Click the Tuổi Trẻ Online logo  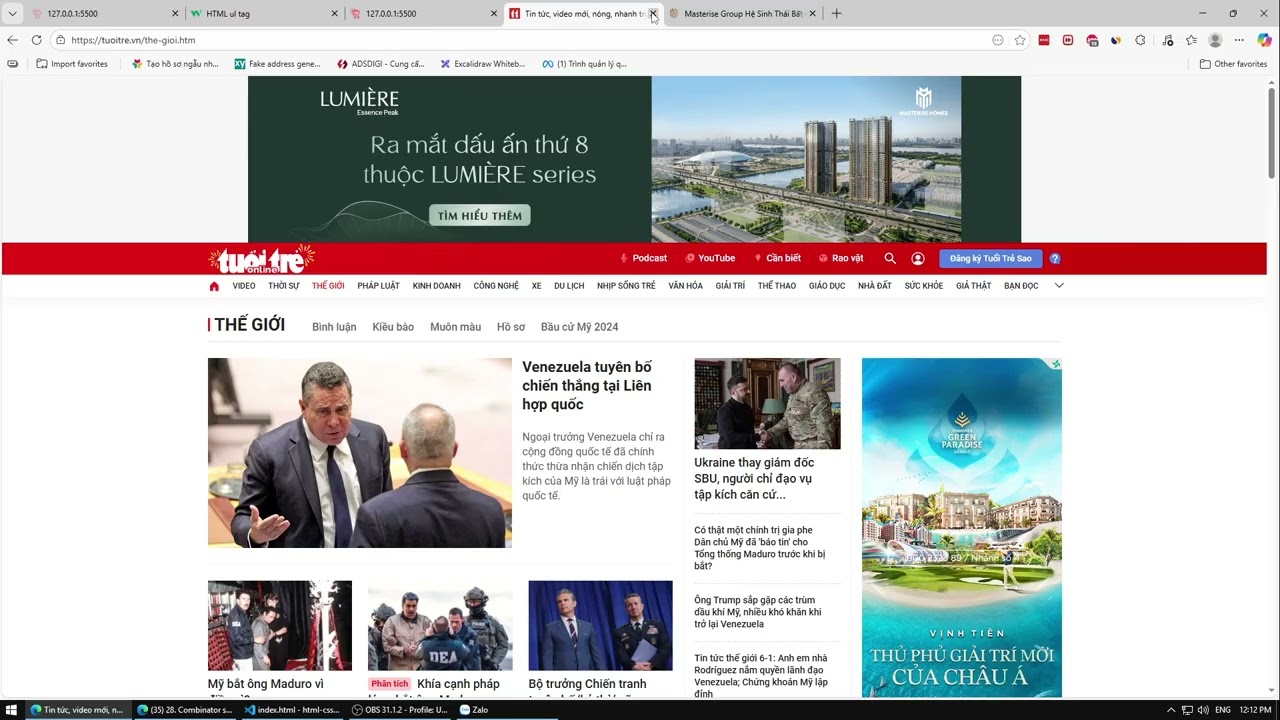261,259
